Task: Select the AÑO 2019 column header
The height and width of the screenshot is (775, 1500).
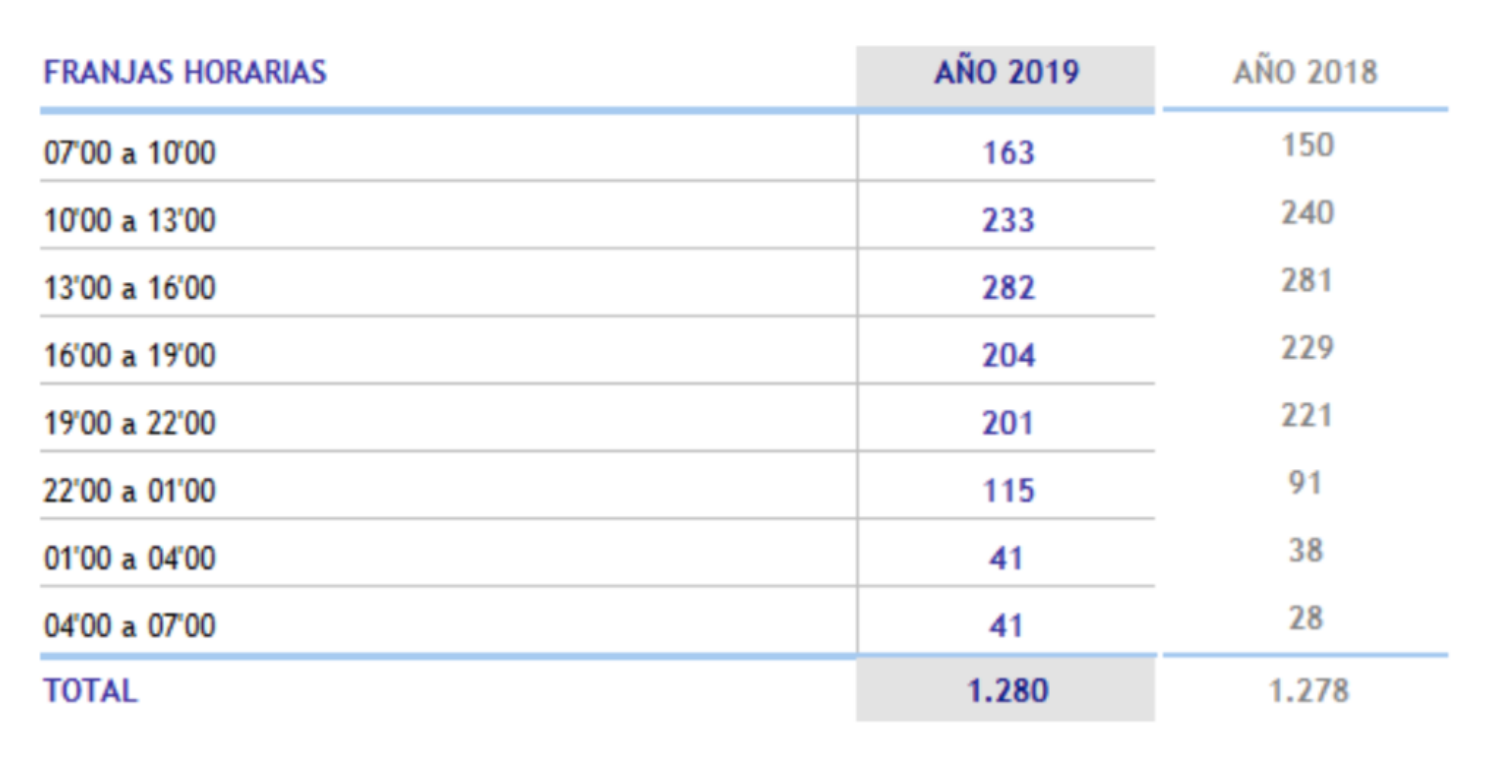Action: click(x=1007, y=73)
